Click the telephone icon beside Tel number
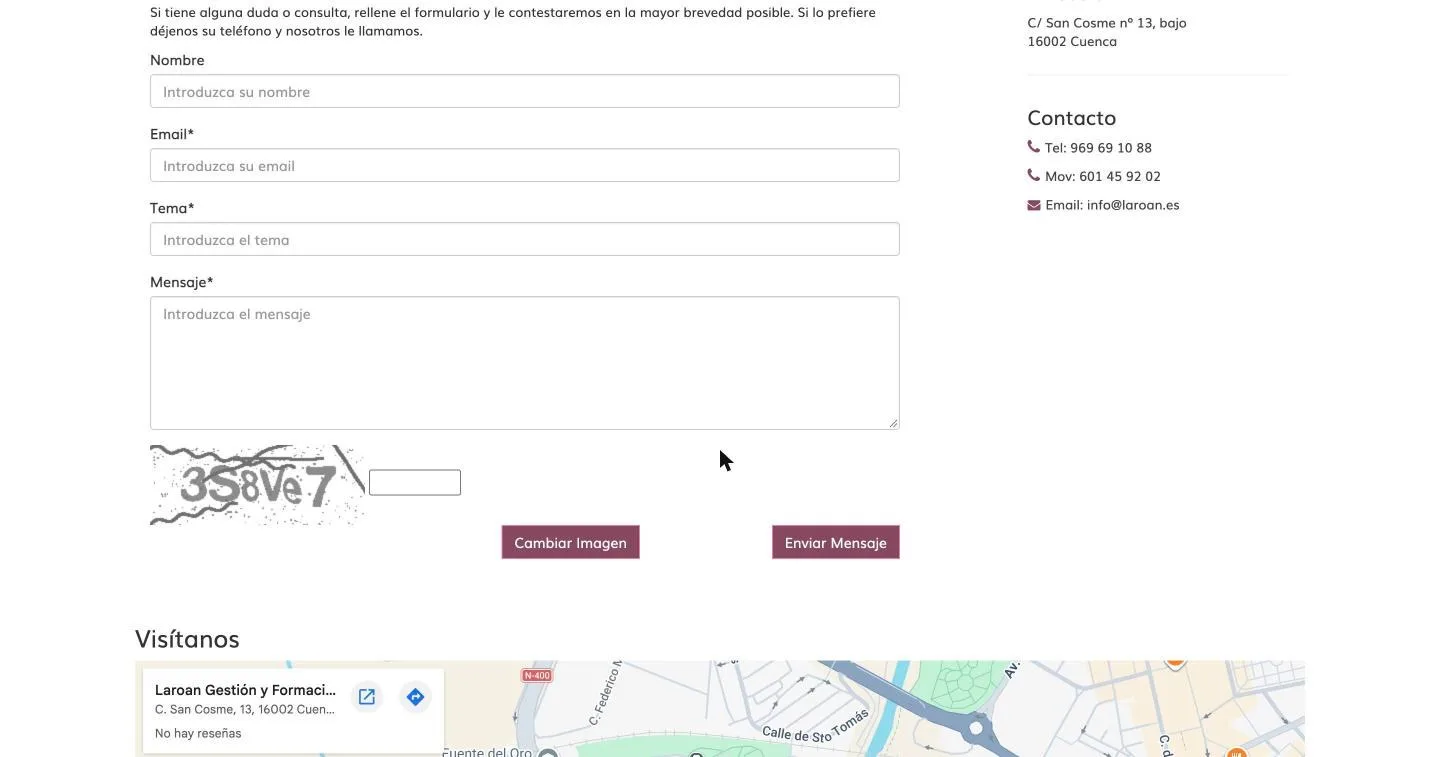The image size is (1440, 757). pyautogui.click(x=1034, y=147)
